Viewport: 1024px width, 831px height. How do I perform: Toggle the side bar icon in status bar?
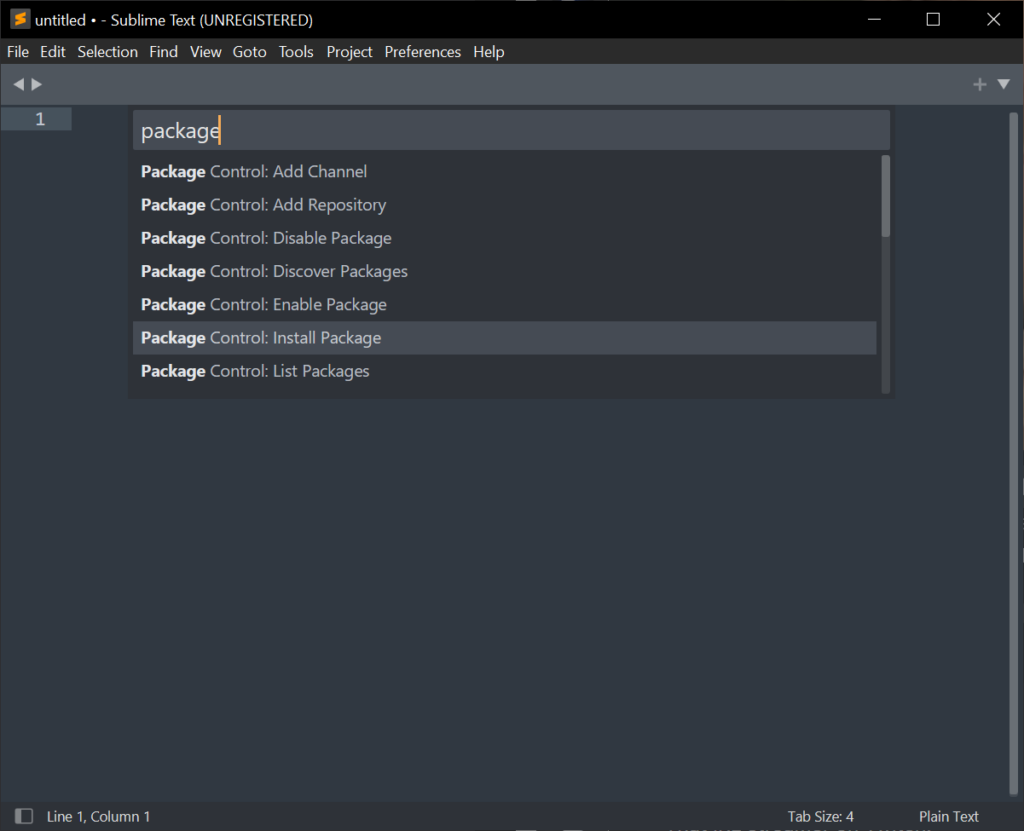24,816
